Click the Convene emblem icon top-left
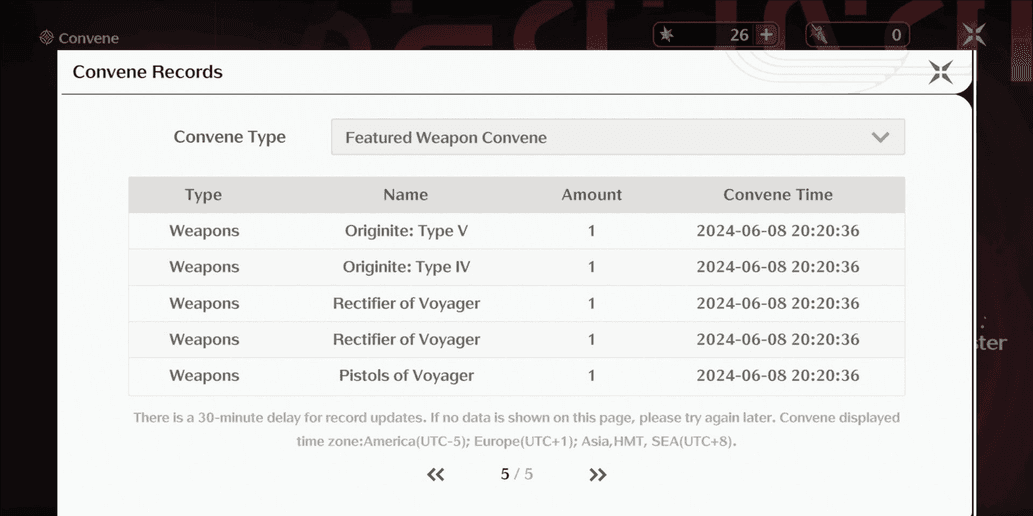 point(46,38)
